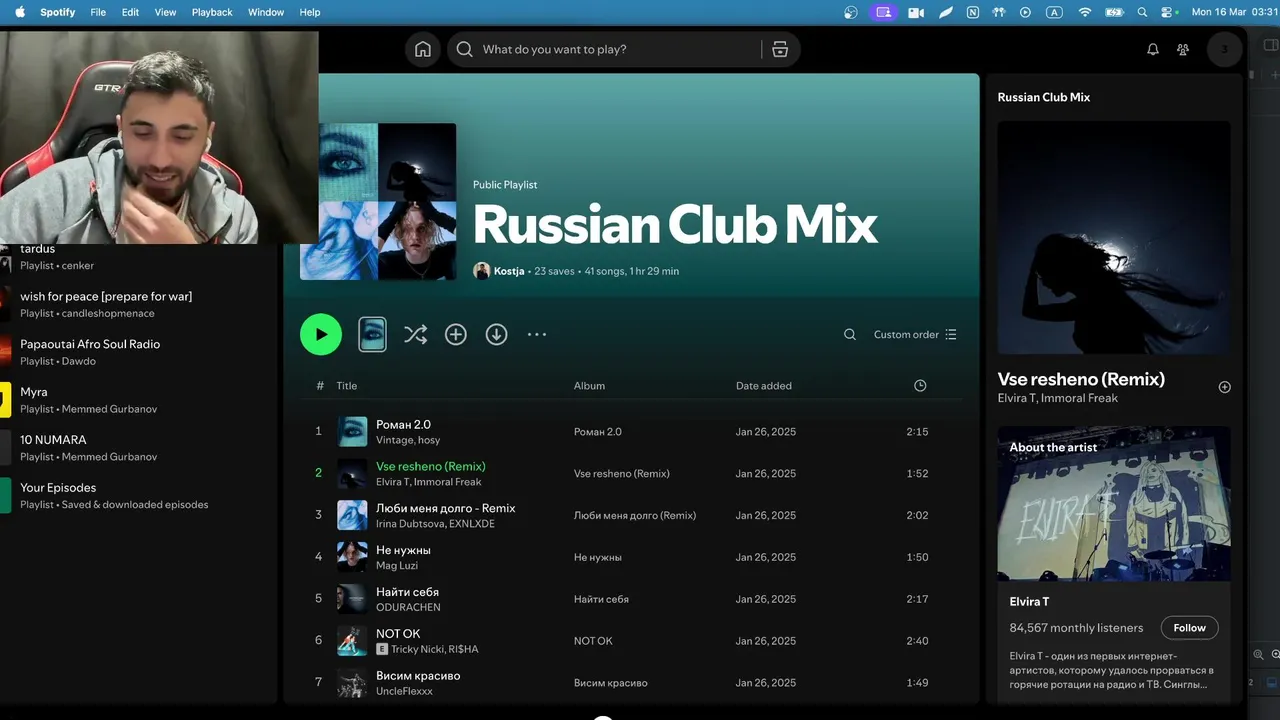This screenshot has width=1280, height=720.
Task: Open album link NOT OK
Action: click(x=593, y=641)
